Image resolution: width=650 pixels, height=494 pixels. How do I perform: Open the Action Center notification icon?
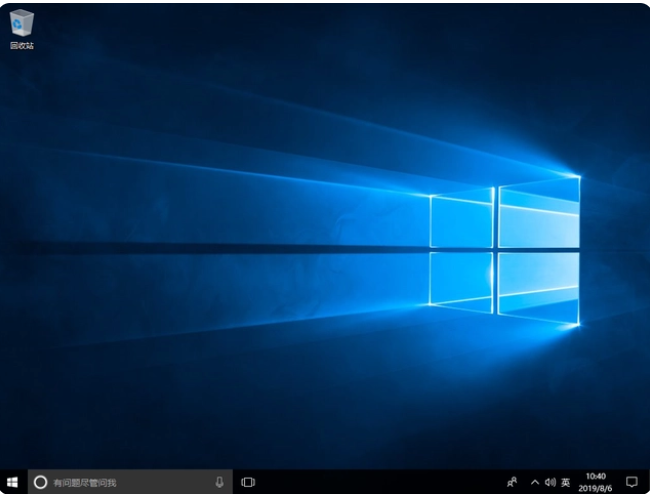631,482
